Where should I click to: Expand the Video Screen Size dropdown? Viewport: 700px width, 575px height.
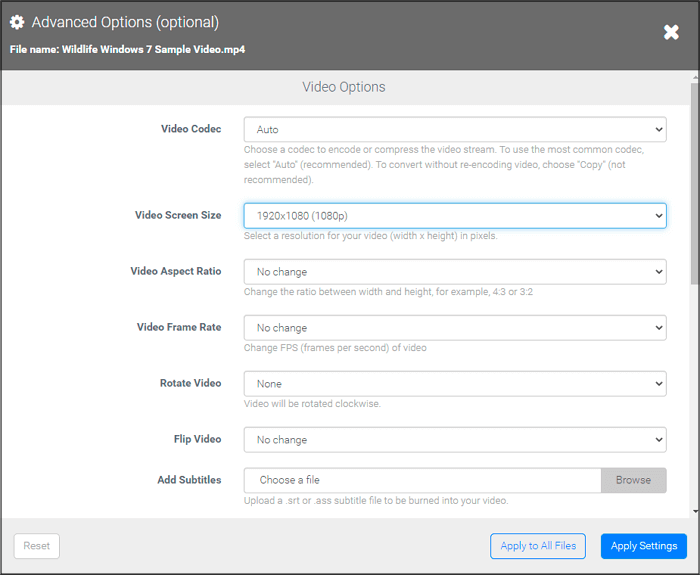coord(454,216)
